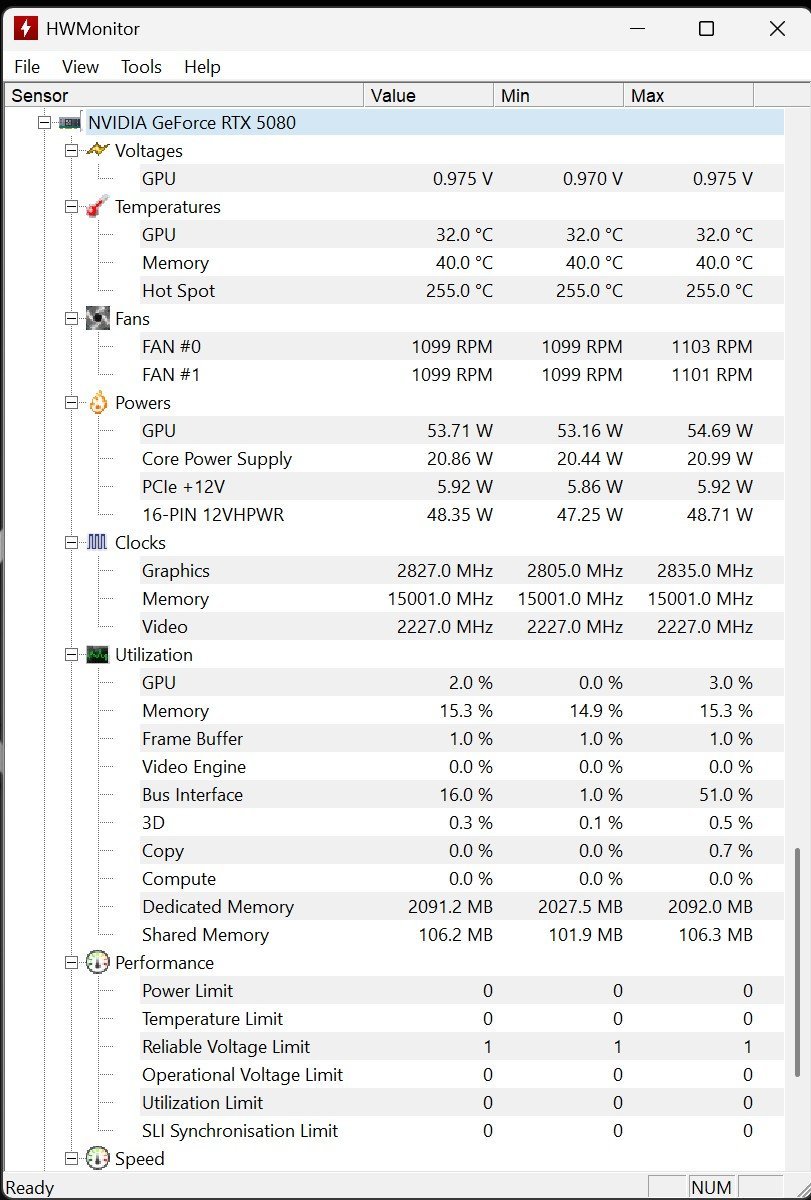This screenshot has width=811, height=1200.
Task: Open the File menu
Action: (x=27, y=67)
